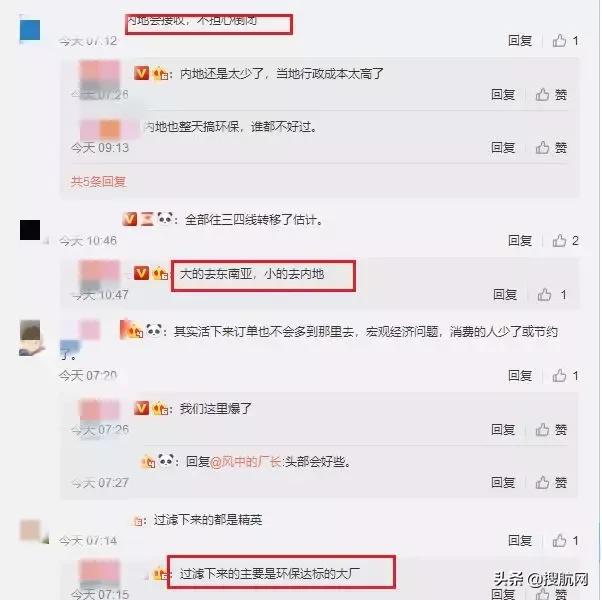Image resolution: width=602 pixels, height=600 pixels.
Task: Like the comment posted at 07:20
Action: click(x=565, y=375)
